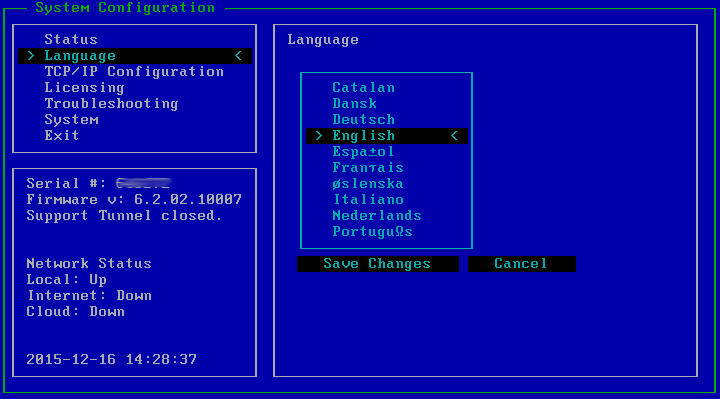Click the Firmware version line
This screenshot has height=399, width=720.
pyautogui.click(x=134, y=200)
